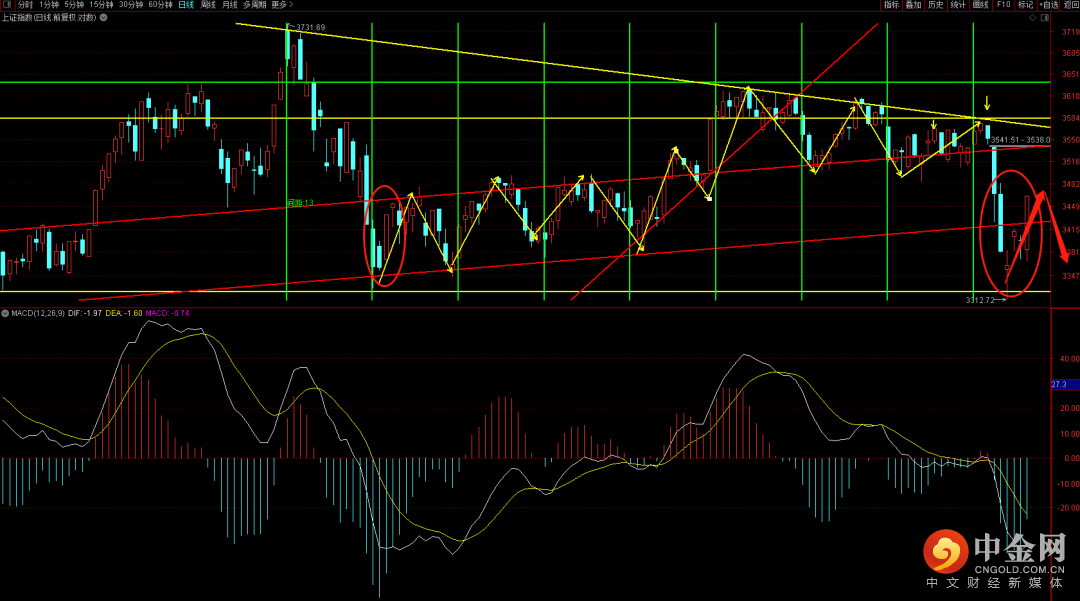1080x601 pixels.
Task: Click the blue 27.3 axis value marker
Action: point(1065,384)
